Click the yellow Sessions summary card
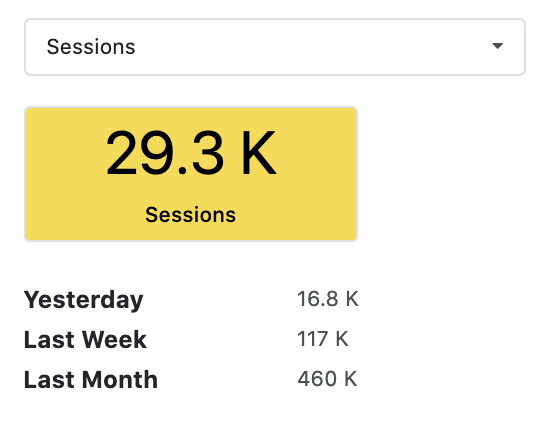This screenshot has width=546, height=428. pos(191,174)
